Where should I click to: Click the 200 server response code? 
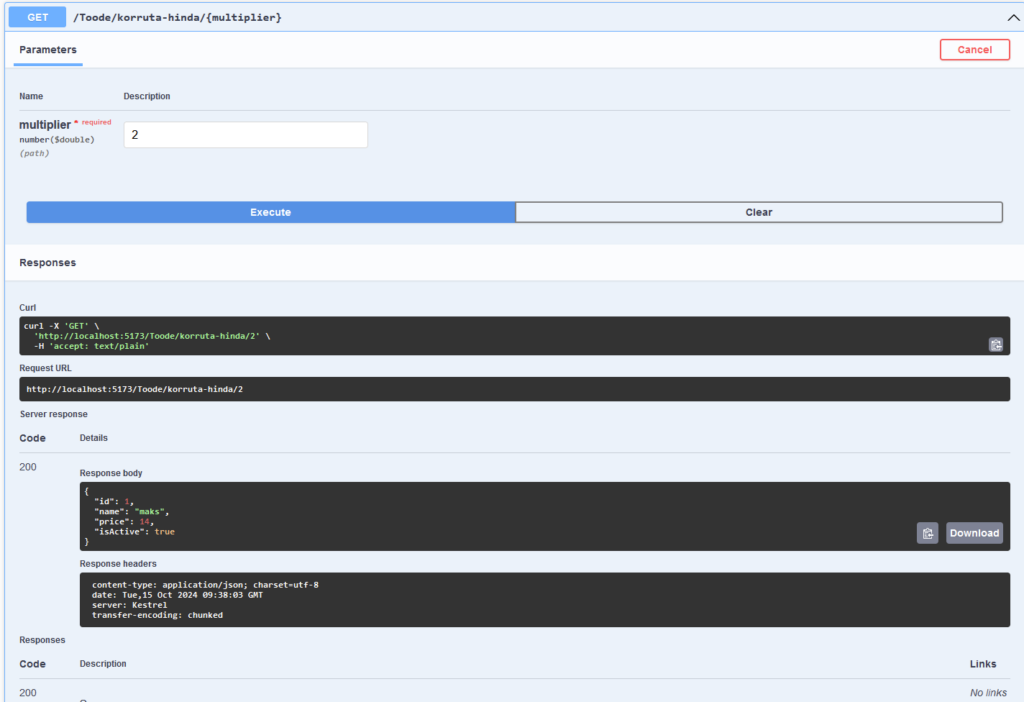pyautogui.click(x=27, y=467)
